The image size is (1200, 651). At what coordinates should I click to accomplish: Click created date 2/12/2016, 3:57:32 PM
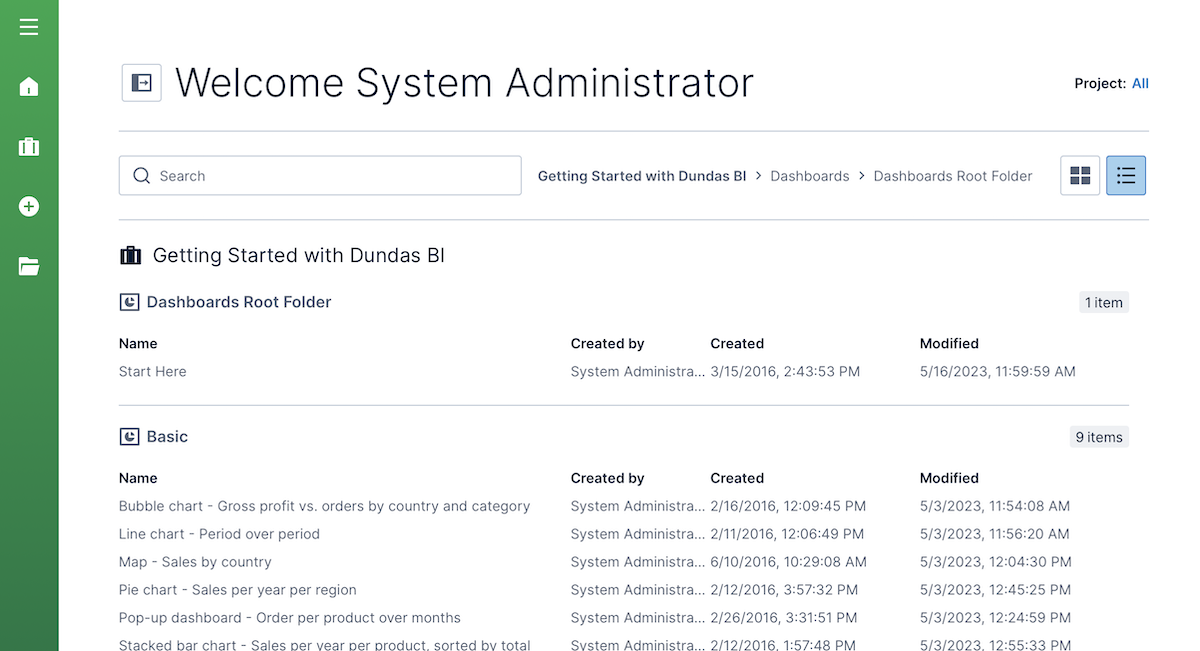coord(785,590)
